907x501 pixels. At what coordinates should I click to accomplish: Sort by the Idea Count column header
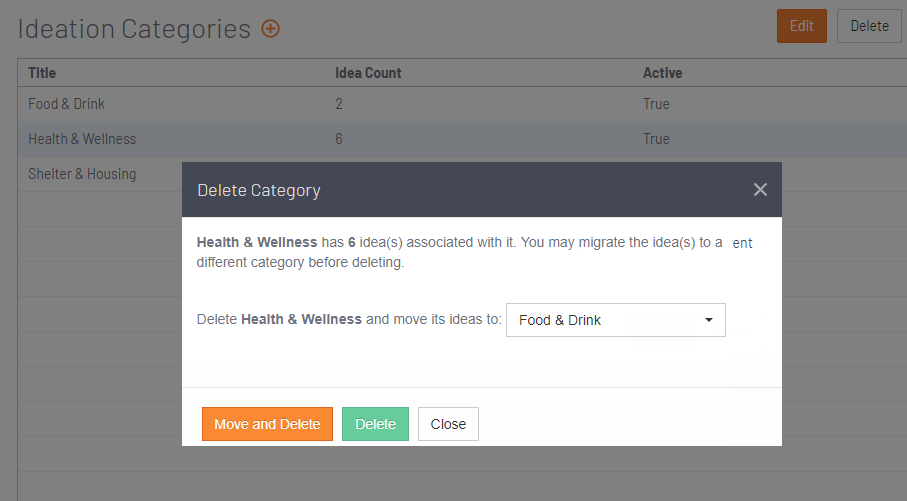tap(368, 73)
